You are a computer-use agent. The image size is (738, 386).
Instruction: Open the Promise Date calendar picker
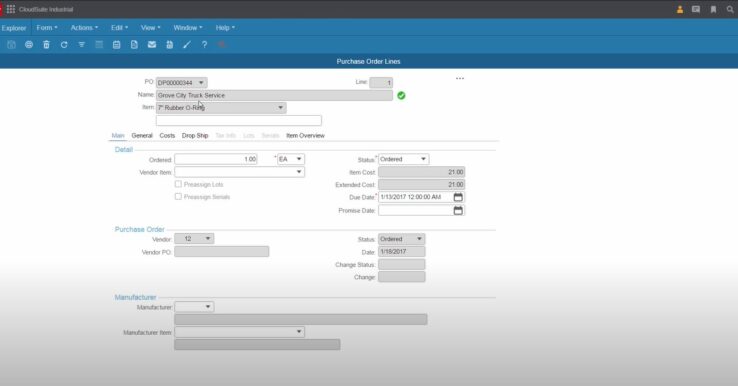click(458, 210)
